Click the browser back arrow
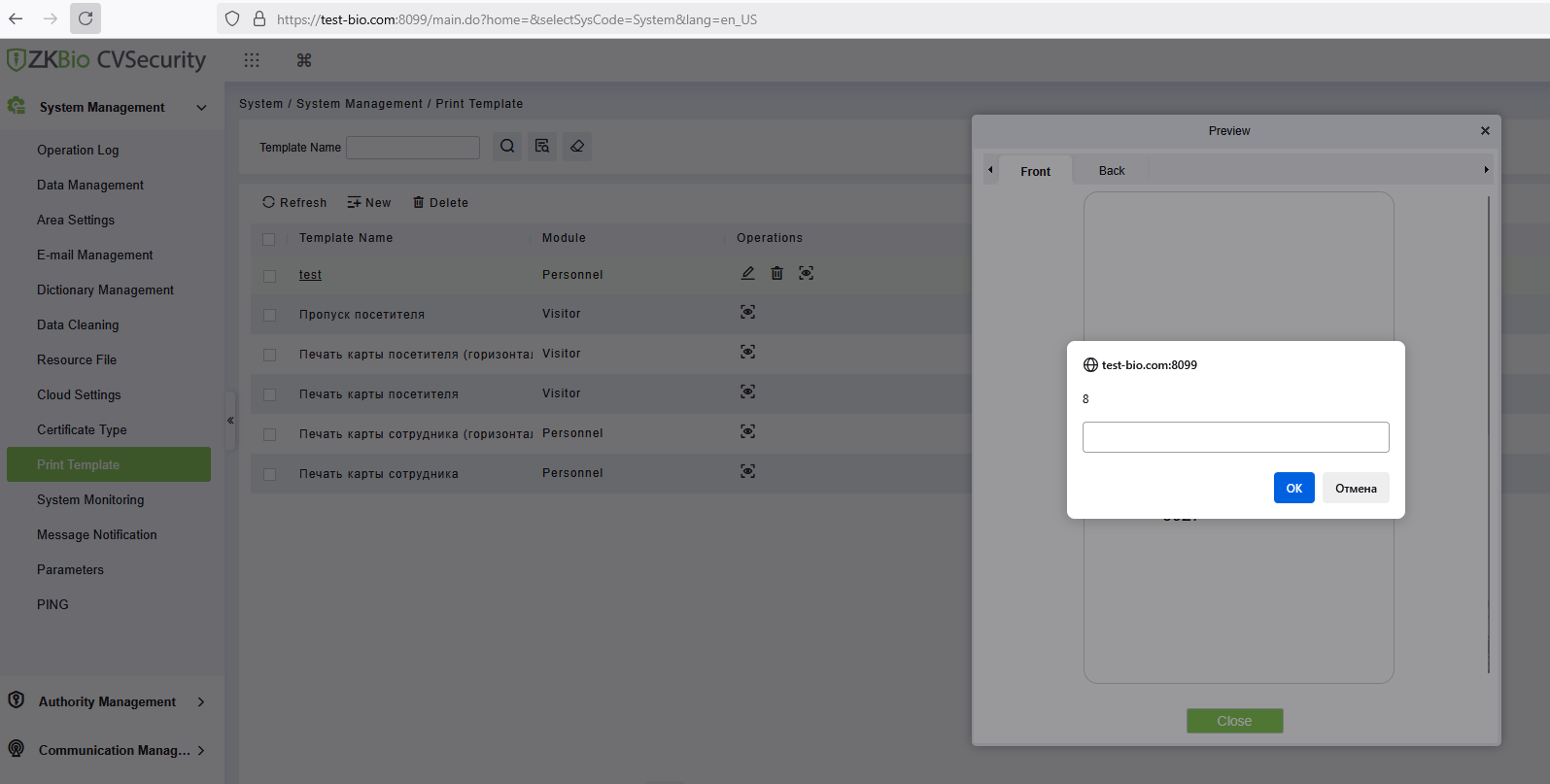 [16, 18]
